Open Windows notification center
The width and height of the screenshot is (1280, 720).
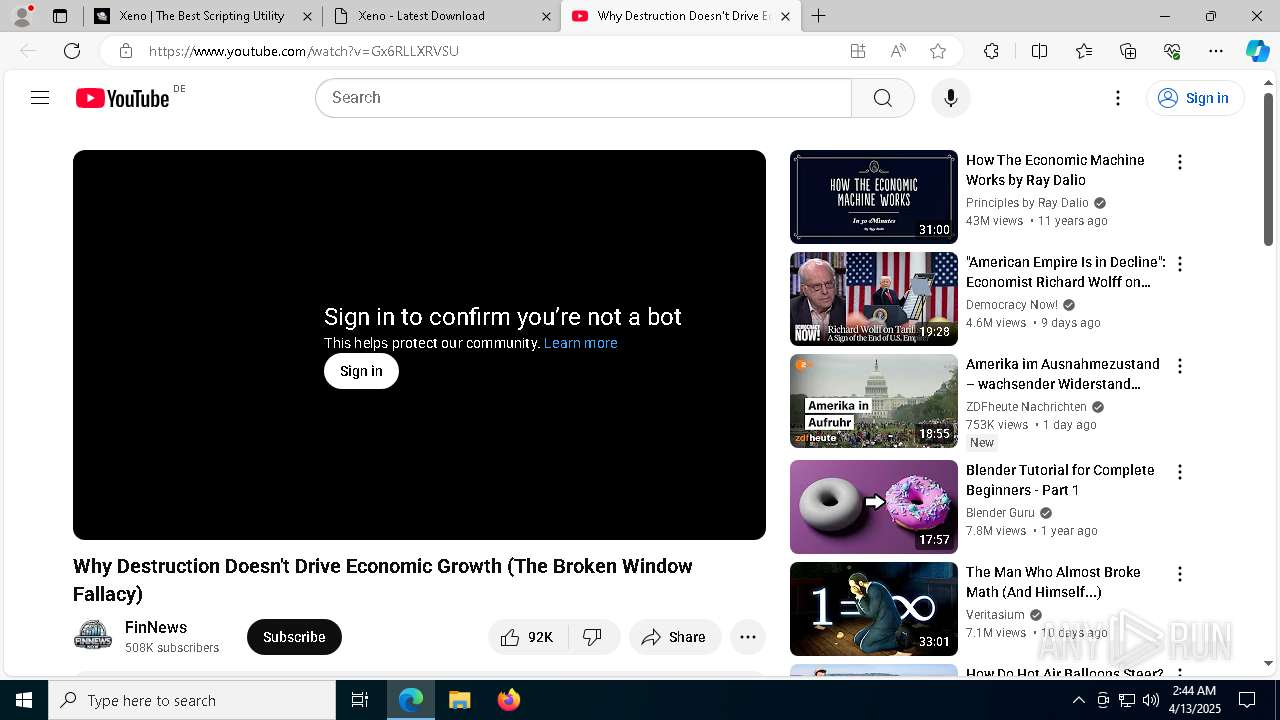1247,700
